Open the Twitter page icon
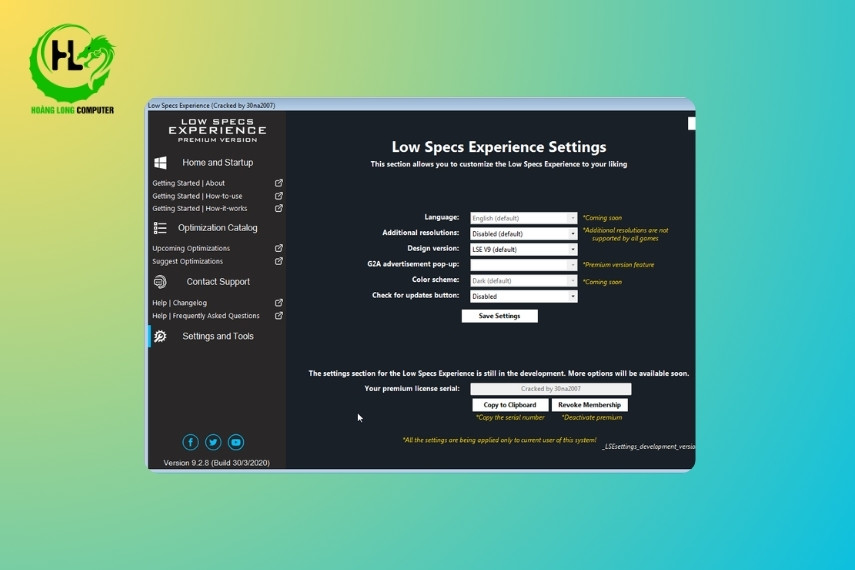 pos(213,442)
